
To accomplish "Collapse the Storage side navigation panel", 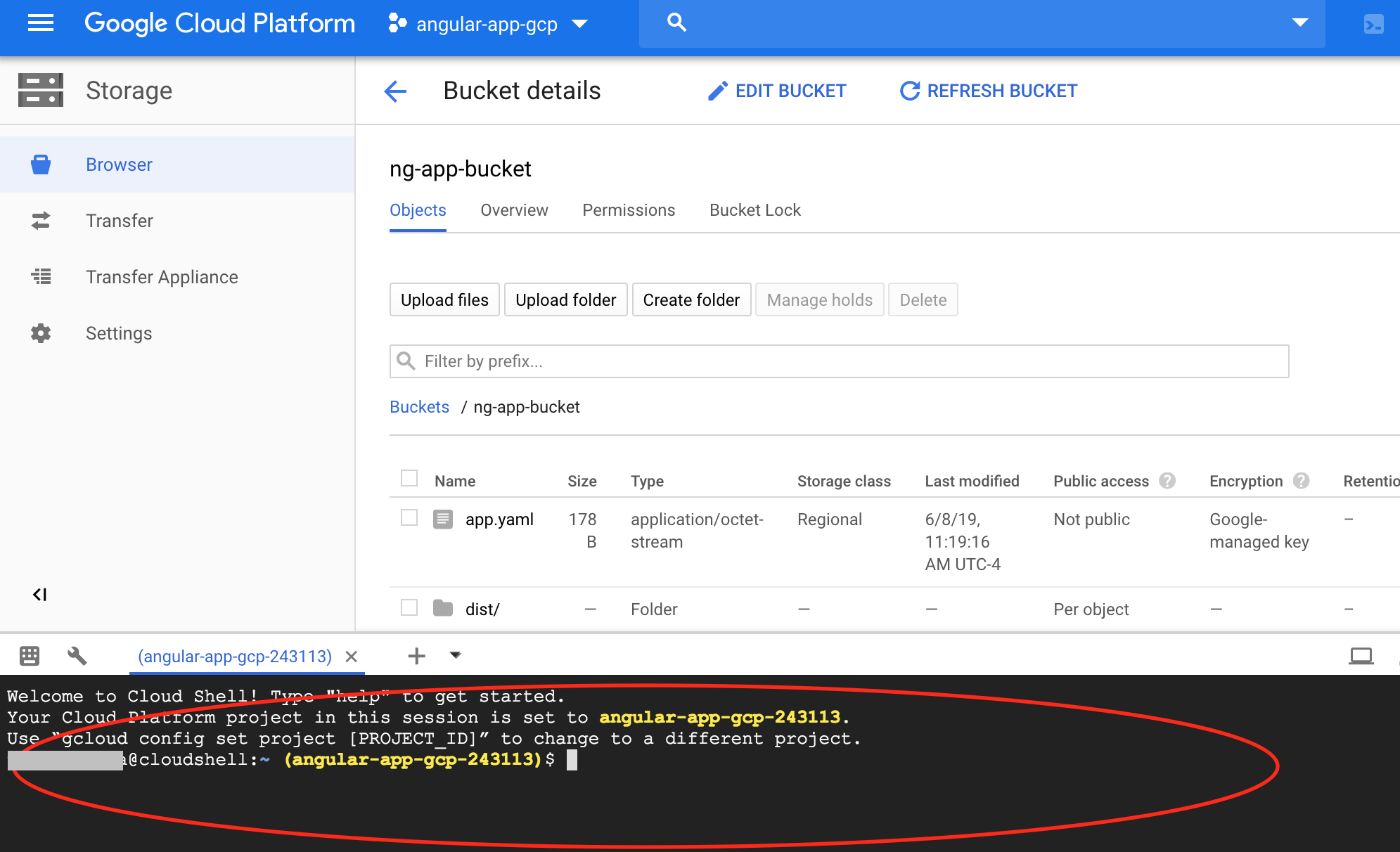I will (40, 595).
